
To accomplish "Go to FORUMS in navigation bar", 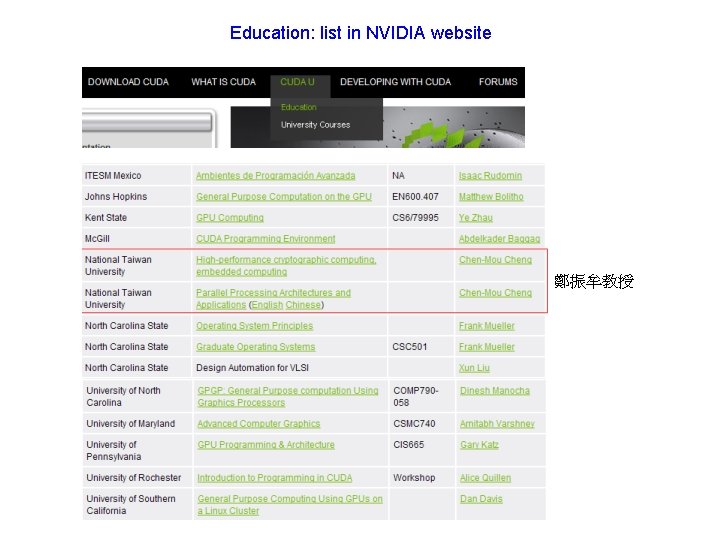I will tap(498, 82).
